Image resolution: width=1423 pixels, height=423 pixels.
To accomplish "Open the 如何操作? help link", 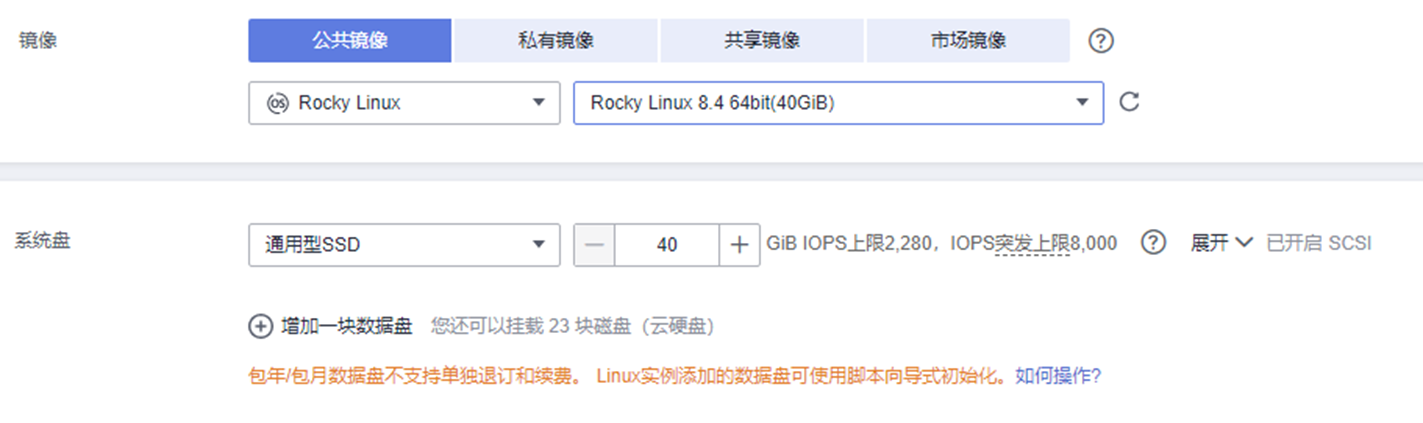I will 1058,376.
